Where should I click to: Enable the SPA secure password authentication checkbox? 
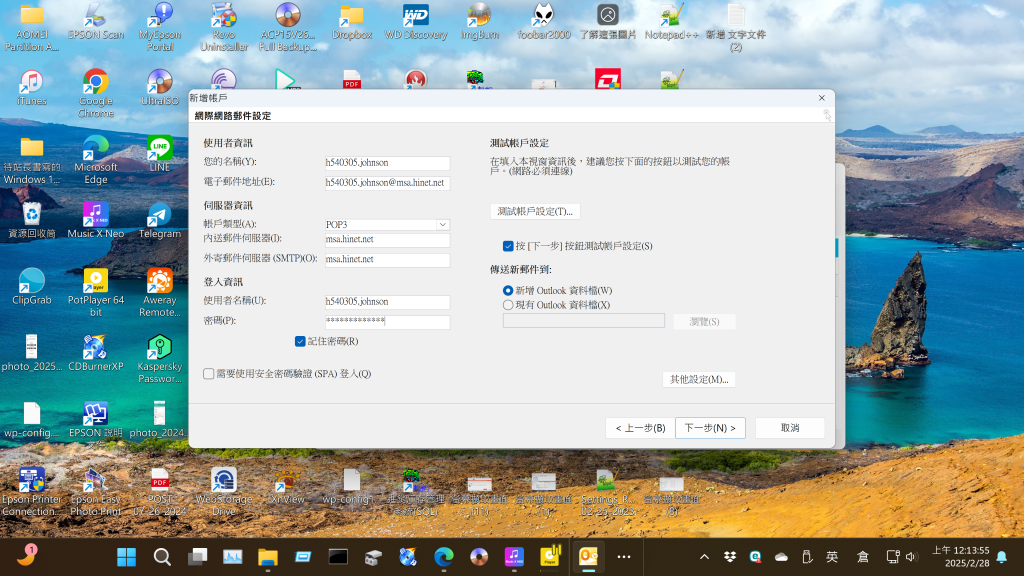click(209, 374)
